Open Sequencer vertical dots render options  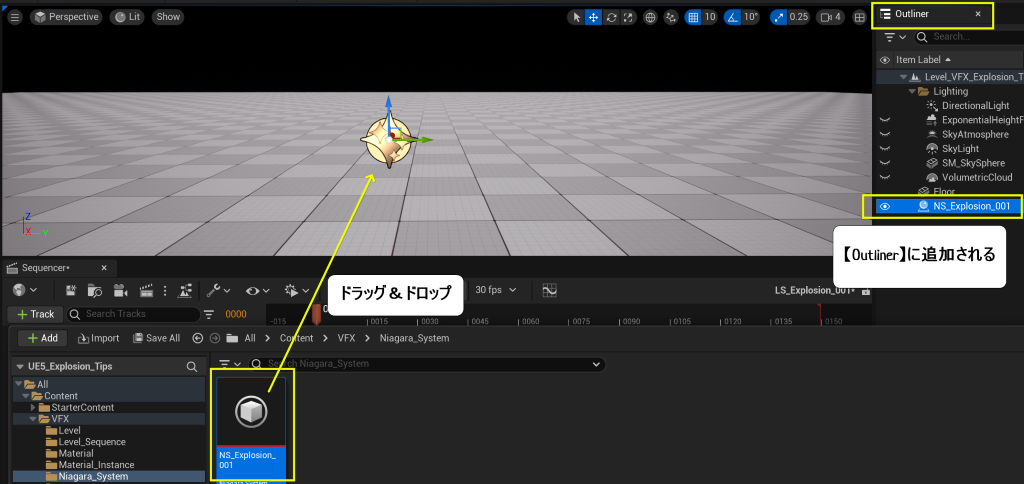pos(165,289)
